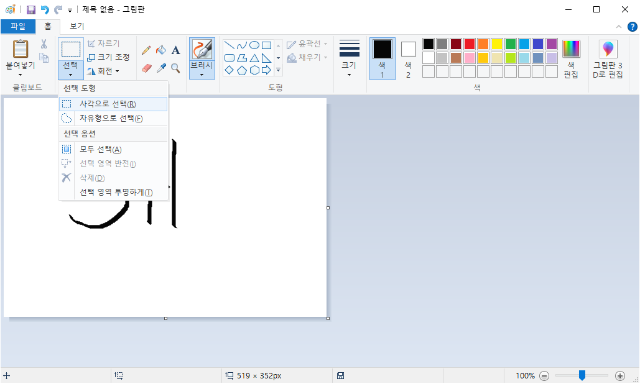
Task: Select the Magnifier tool
Action: point(176,68)
